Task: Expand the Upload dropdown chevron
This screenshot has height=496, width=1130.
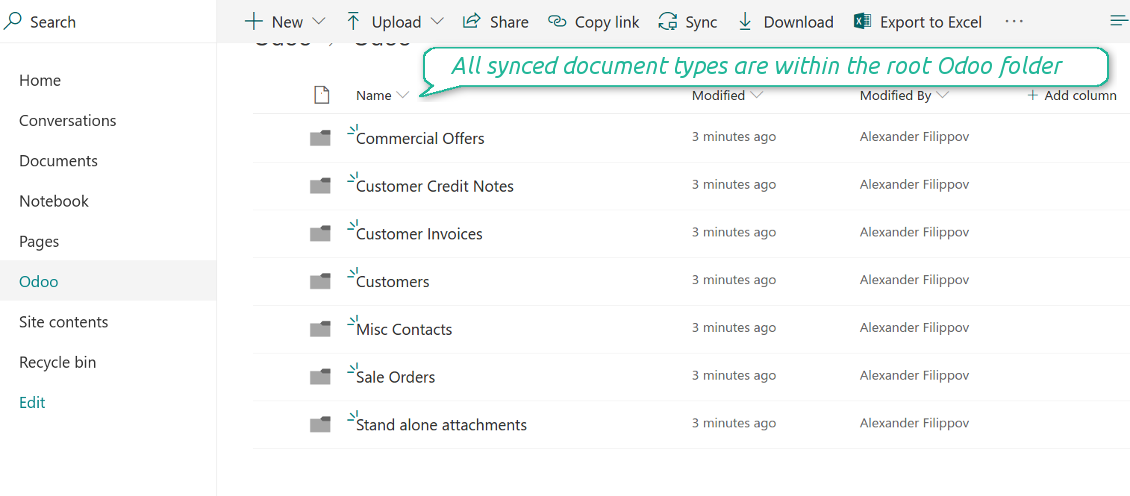Action: tap(437, 22)
